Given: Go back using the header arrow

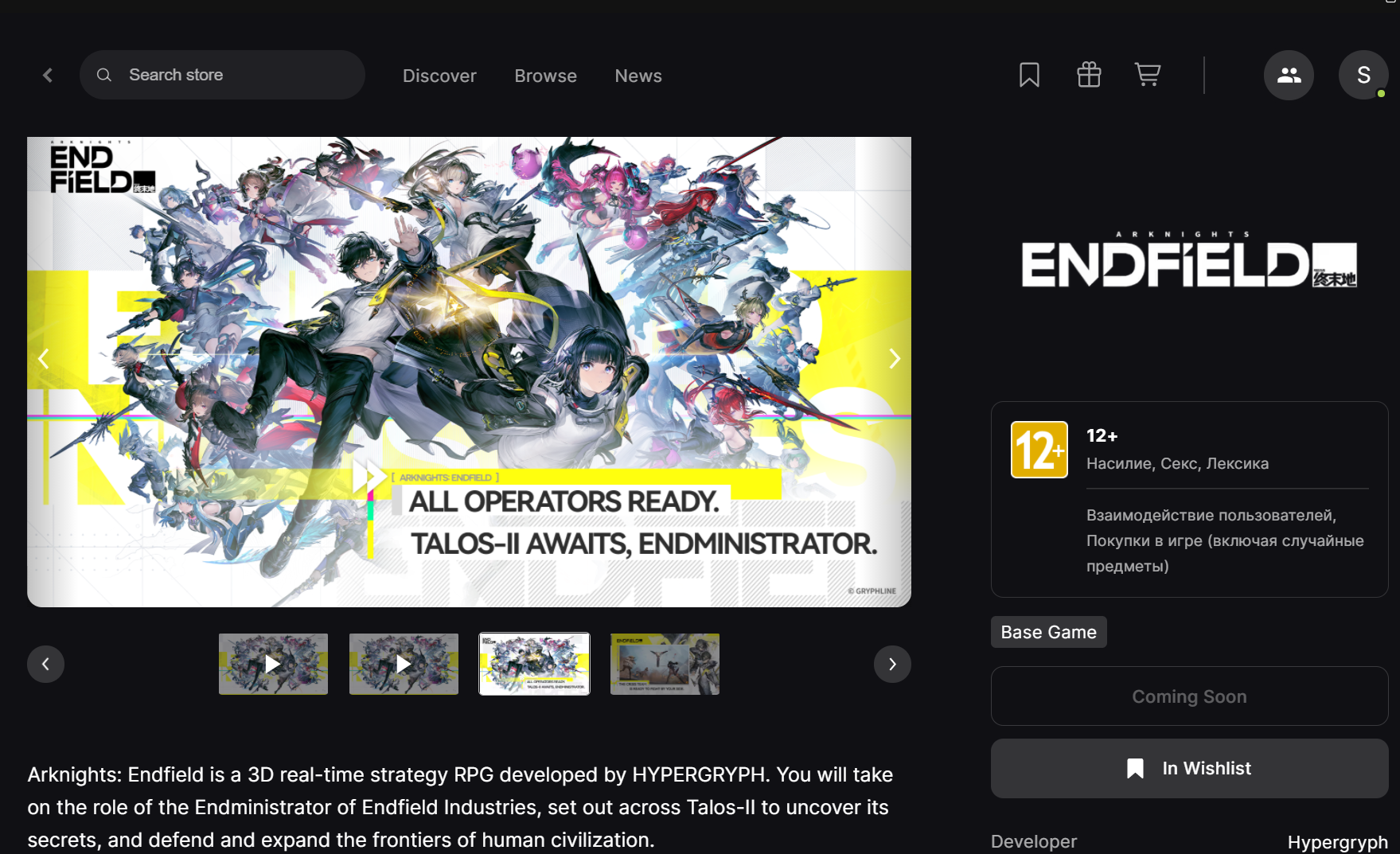Looking at the screenshot, I should point(48,75).
